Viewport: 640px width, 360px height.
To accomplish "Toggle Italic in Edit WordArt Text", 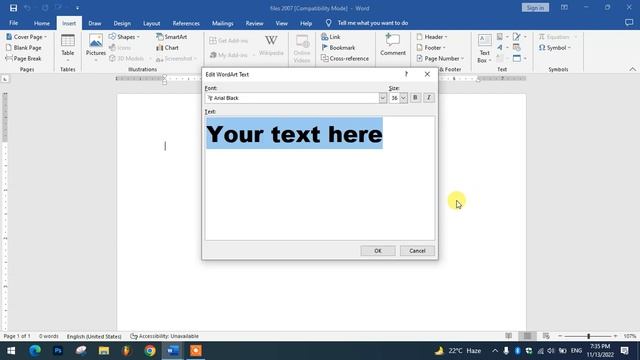I will [429, 98].
